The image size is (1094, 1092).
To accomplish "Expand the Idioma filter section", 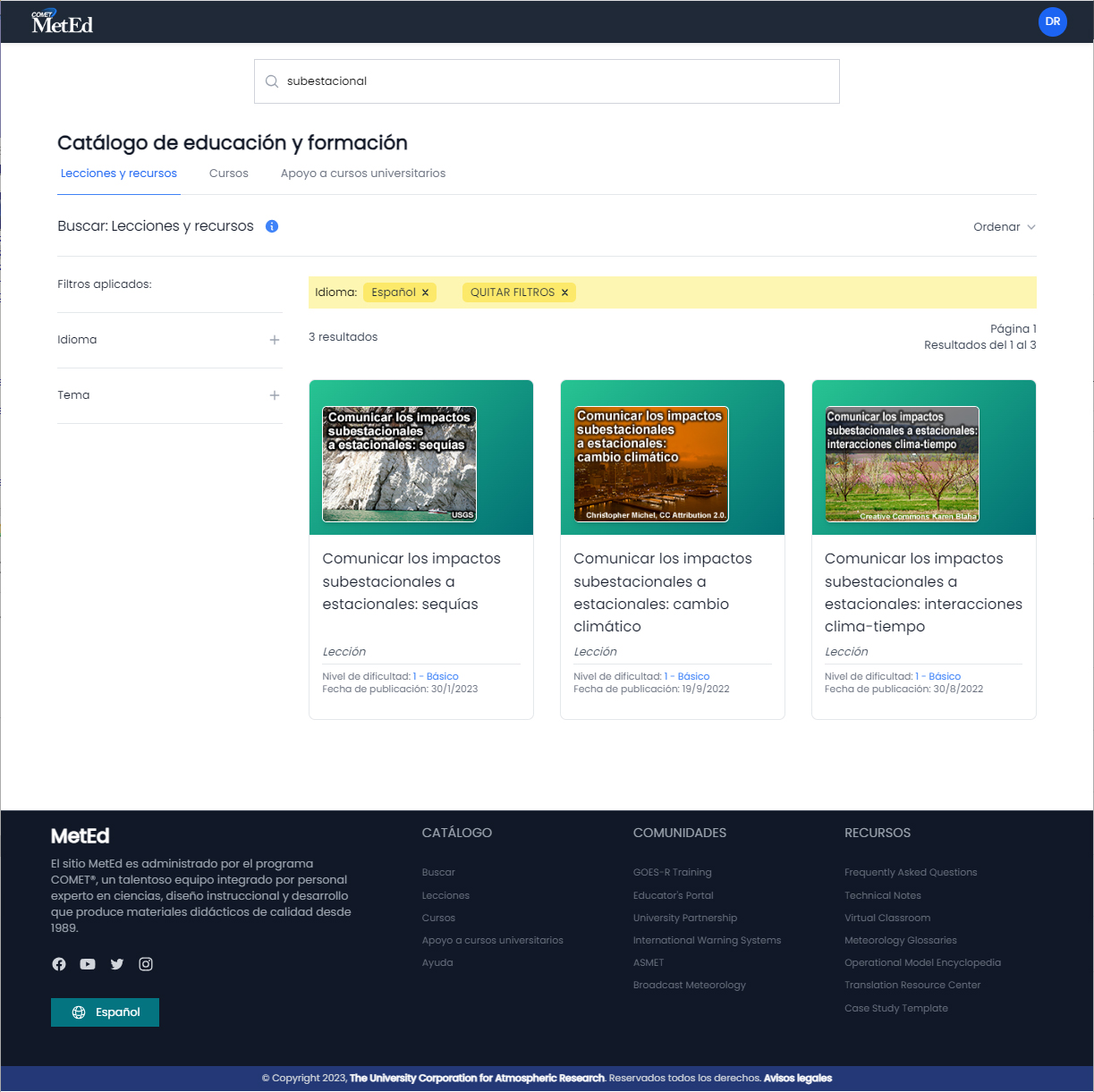I will pos(274,340).
